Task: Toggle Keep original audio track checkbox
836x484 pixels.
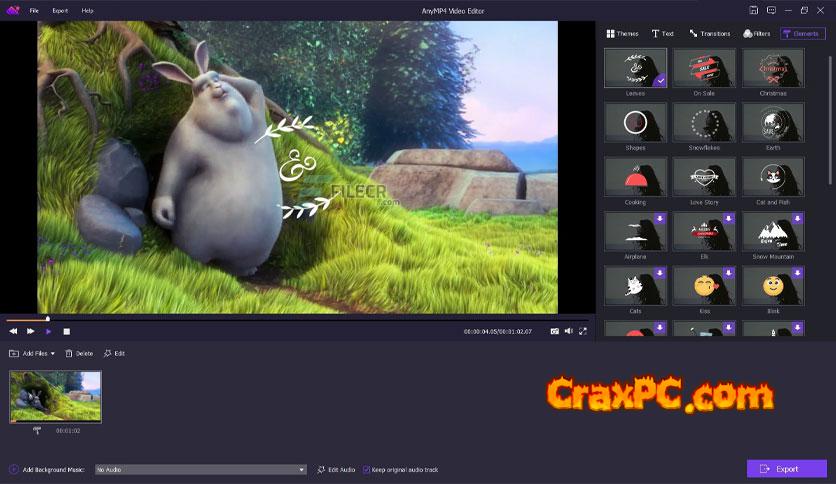Action: tap(366, 470)
